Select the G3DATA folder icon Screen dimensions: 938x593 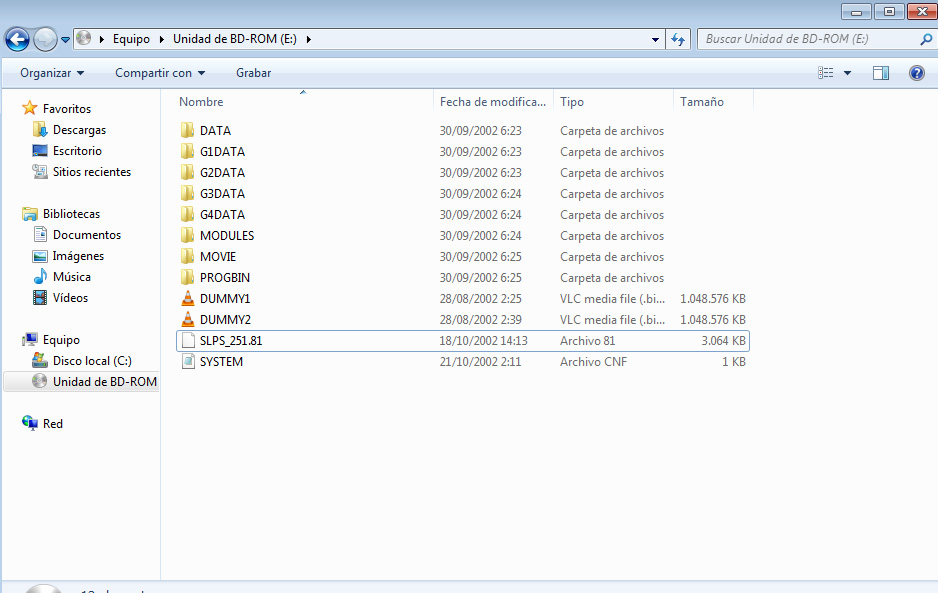tap(188, 193)
